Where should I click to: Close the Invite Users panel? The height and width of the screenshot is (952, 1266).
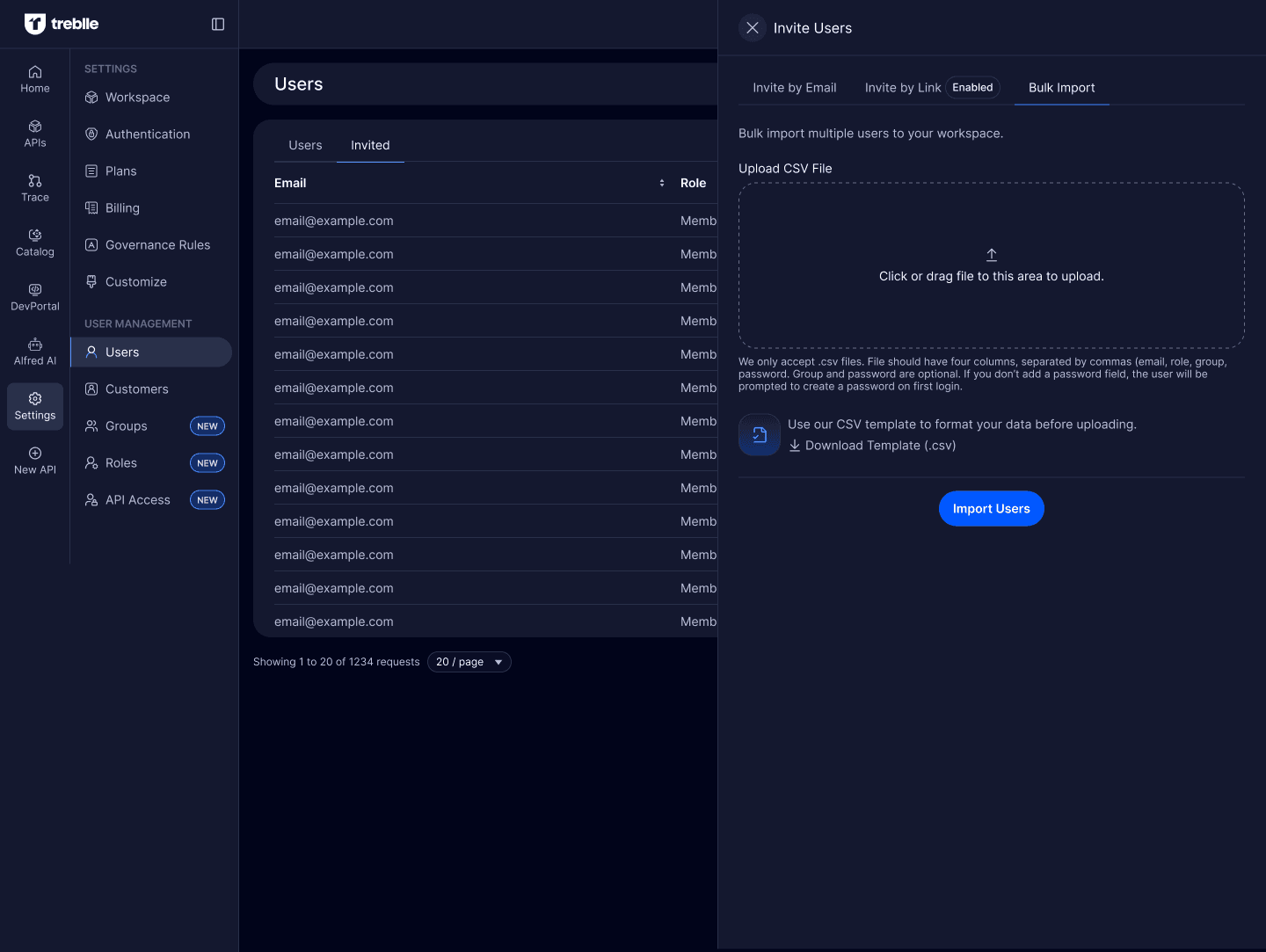point(753,28)
